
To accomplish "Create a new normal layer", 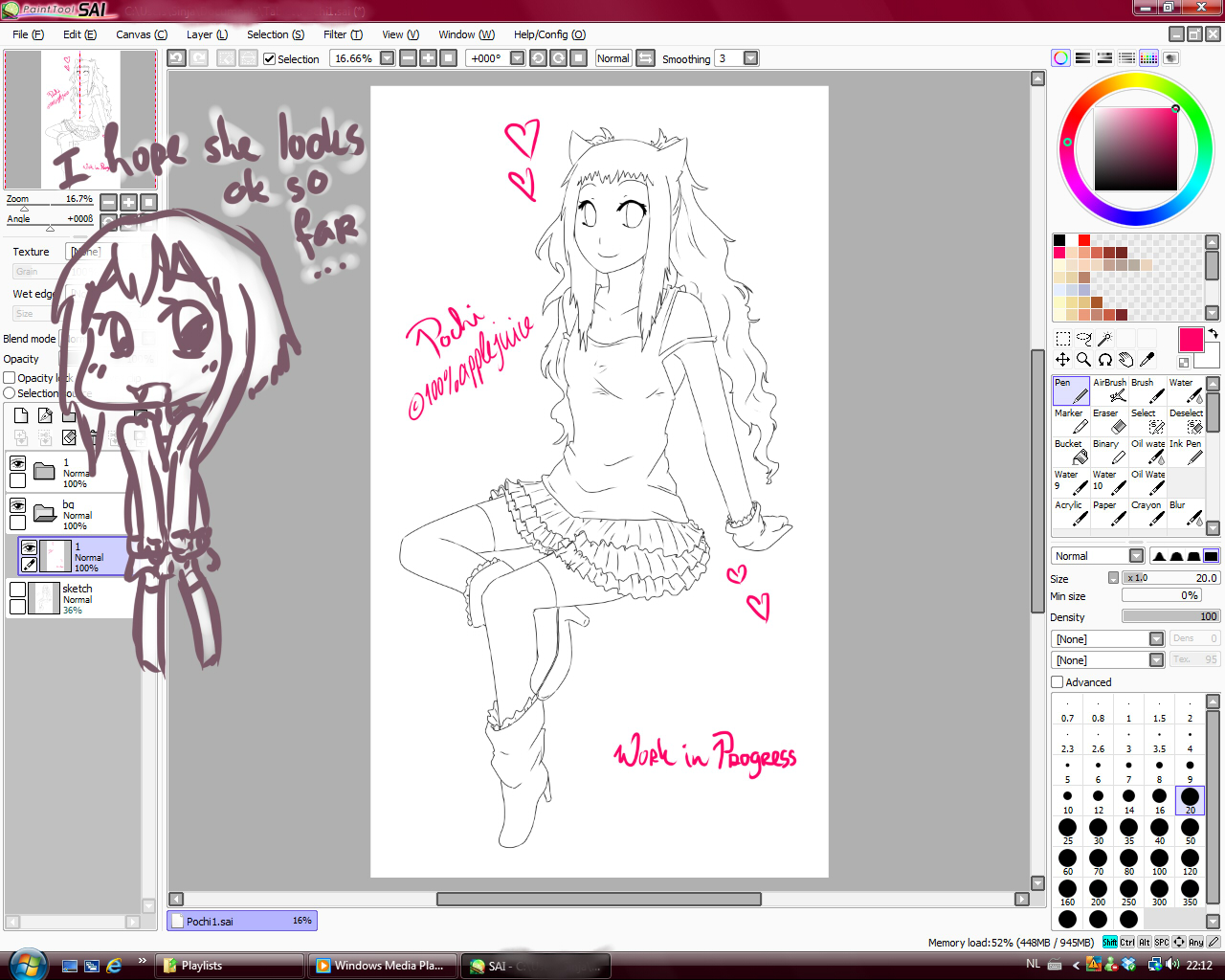I will coord(21,415).
